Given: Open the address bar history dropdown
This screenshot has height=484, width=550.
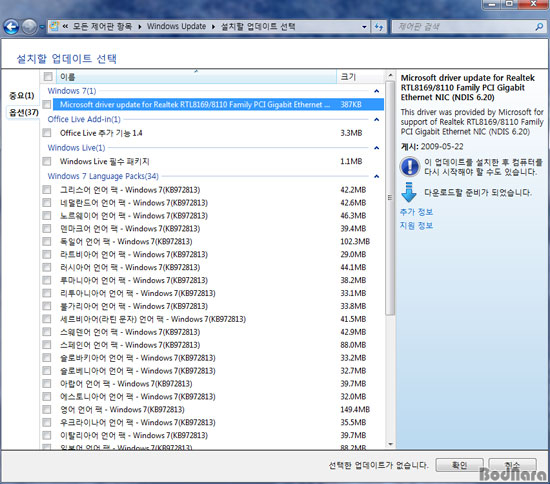Looking at the screenshot, I should (x=364, y=27).
